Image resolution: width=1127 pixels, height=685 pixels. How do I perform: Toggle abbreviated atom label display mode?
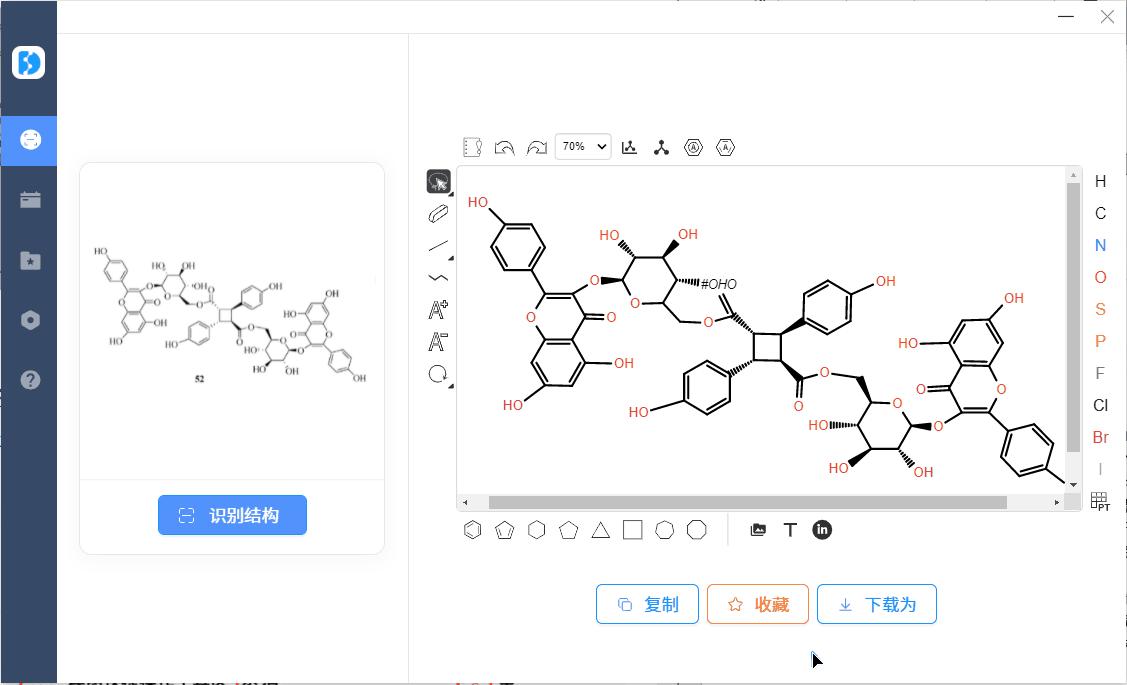pos(725,147)
